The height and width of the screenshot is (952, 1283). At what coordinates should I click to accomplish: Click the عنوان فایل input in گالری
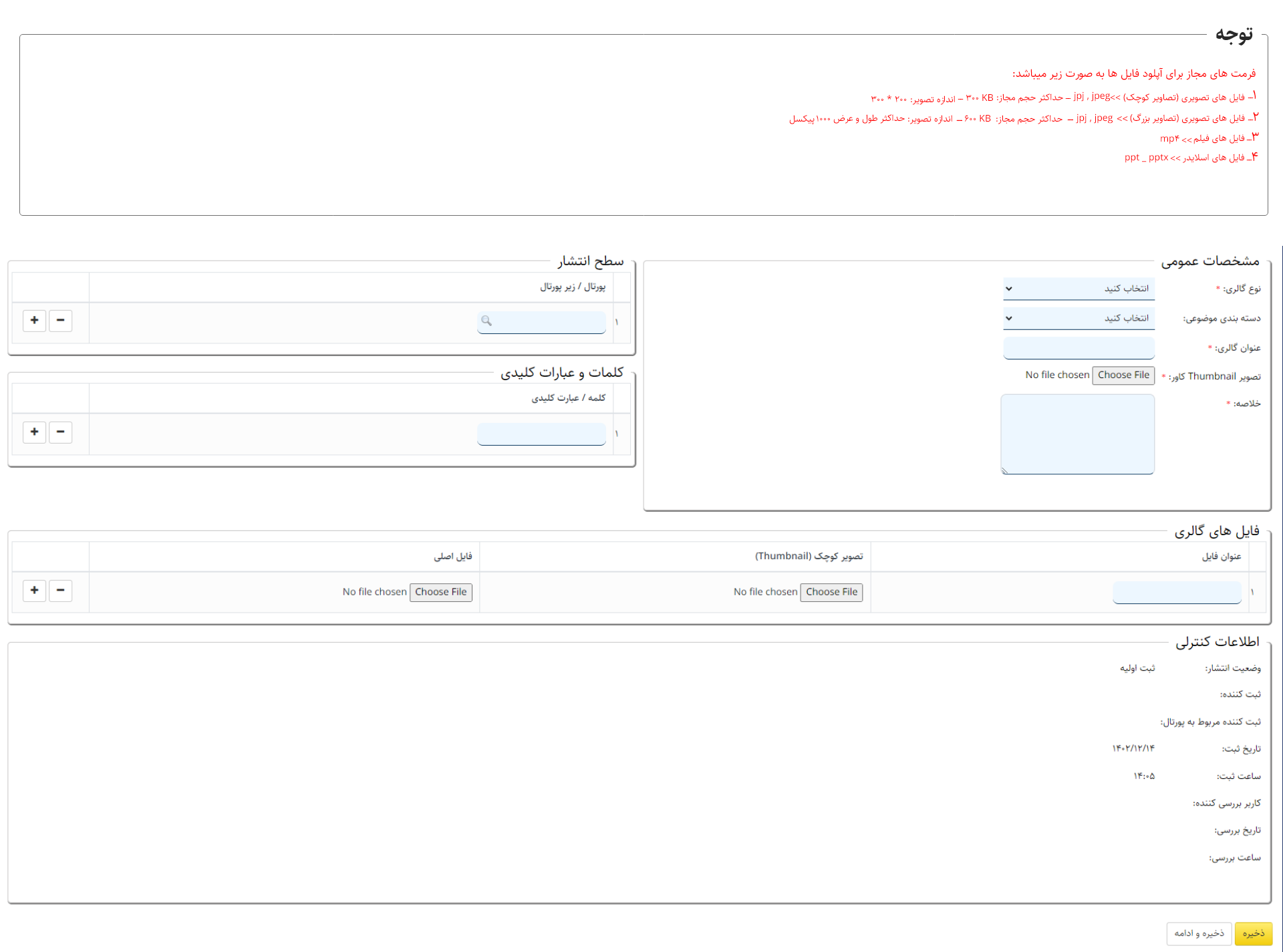pyautogui.click(x=1175, y=591)
